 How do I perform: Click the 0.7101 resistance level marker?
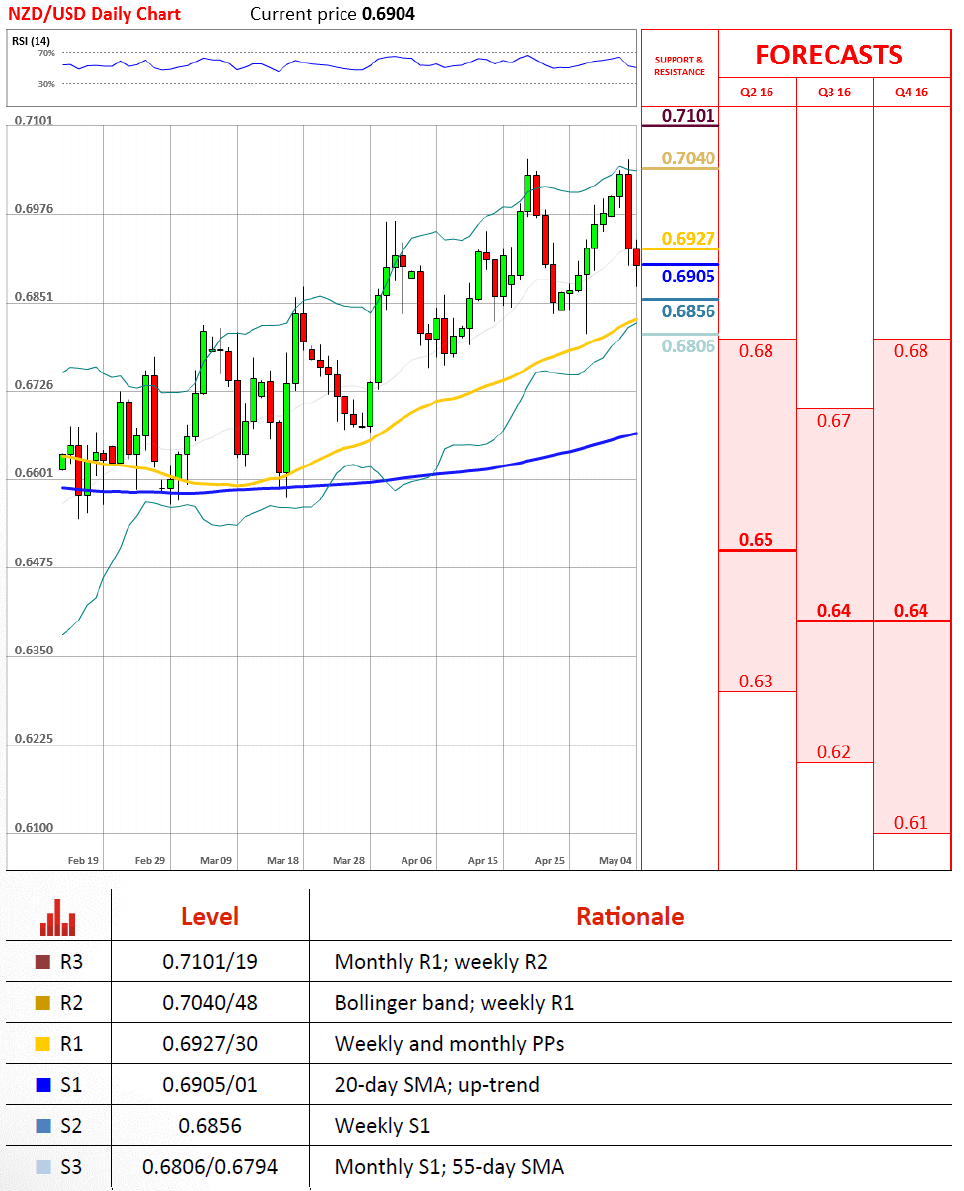click(x=688, y=115)
